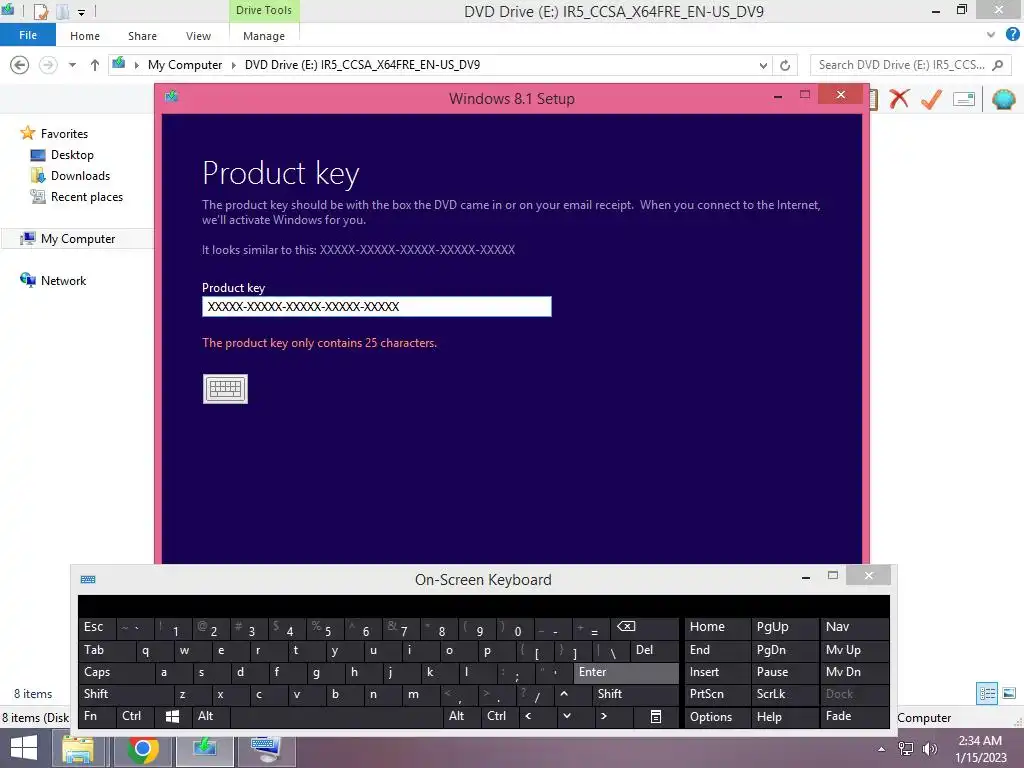Click the Search DVD Drive box
The image size is (1024, 768).
coord(910,65)
